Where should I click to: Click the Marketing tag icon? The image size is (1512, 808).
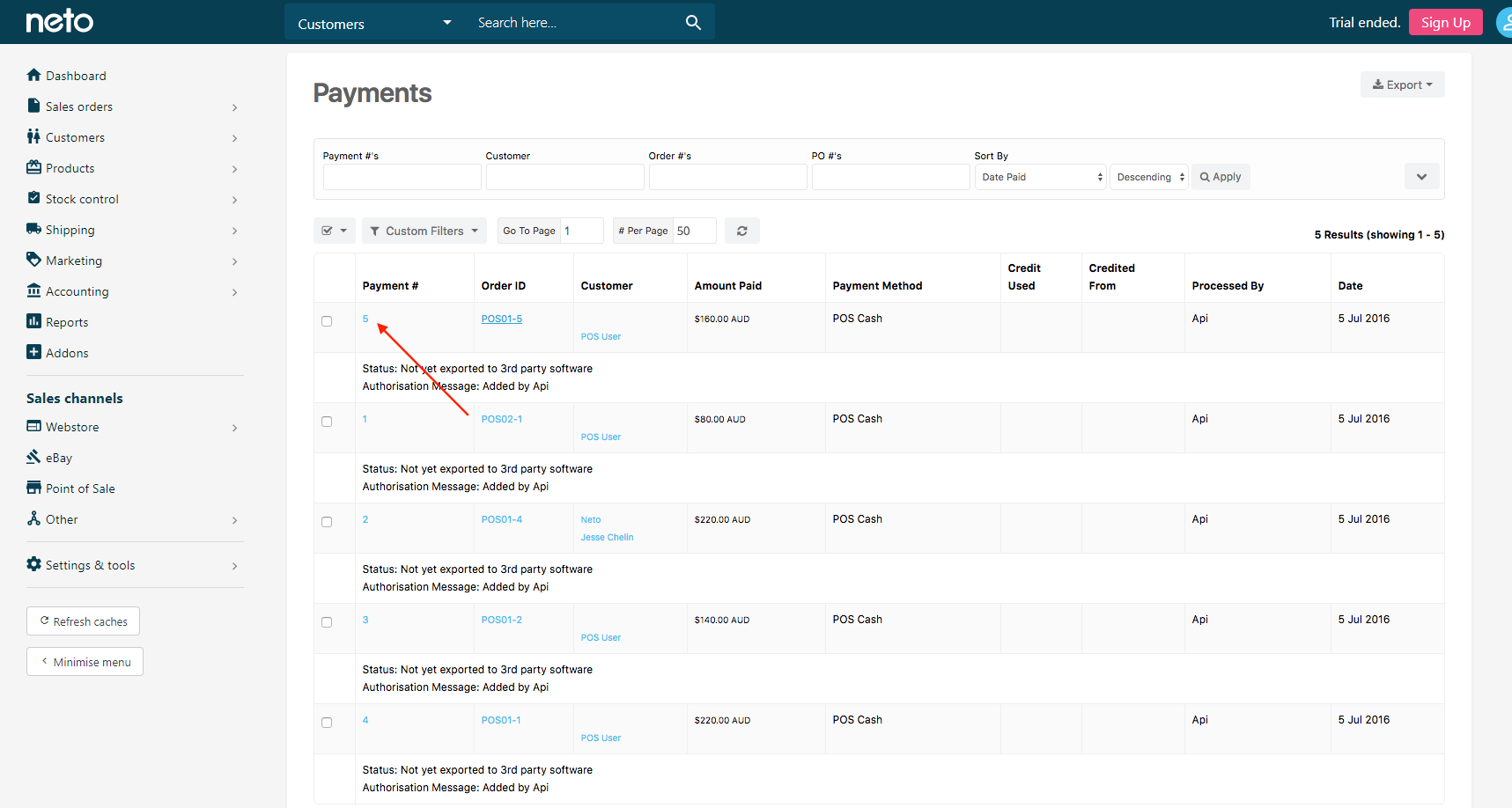click(x=33, y=260)
